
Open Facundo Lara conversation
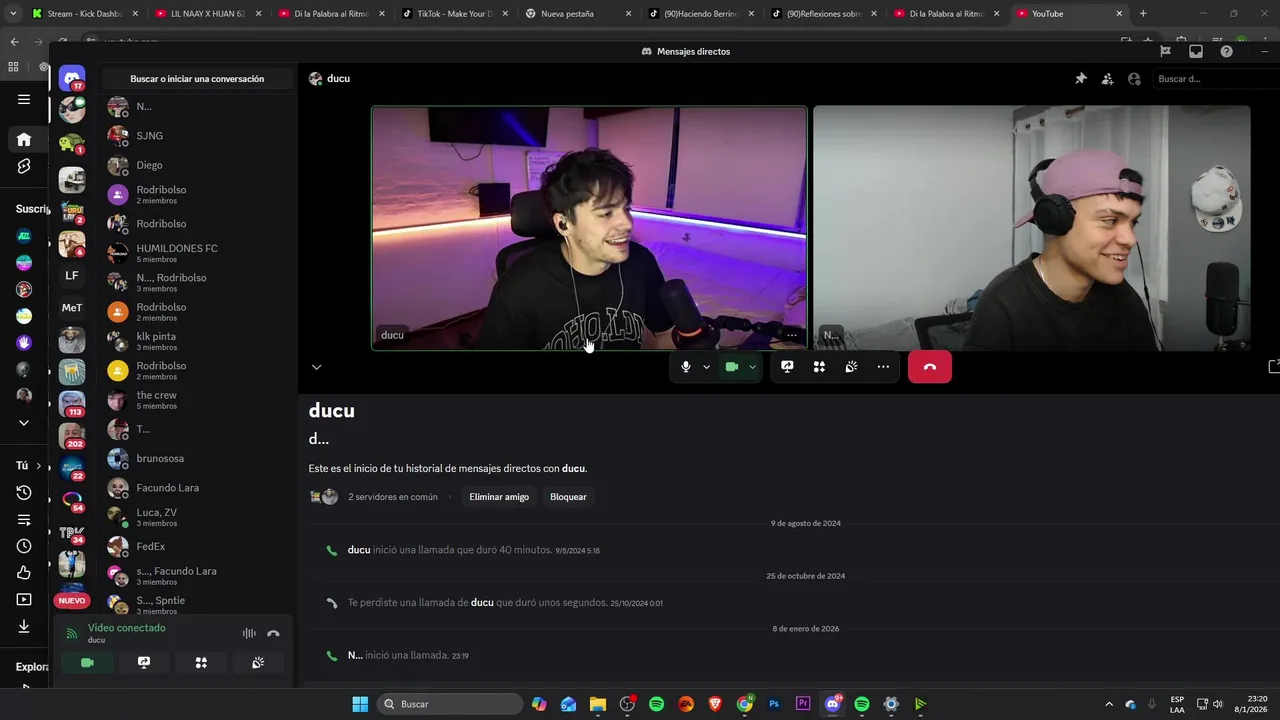coord(198,488)
